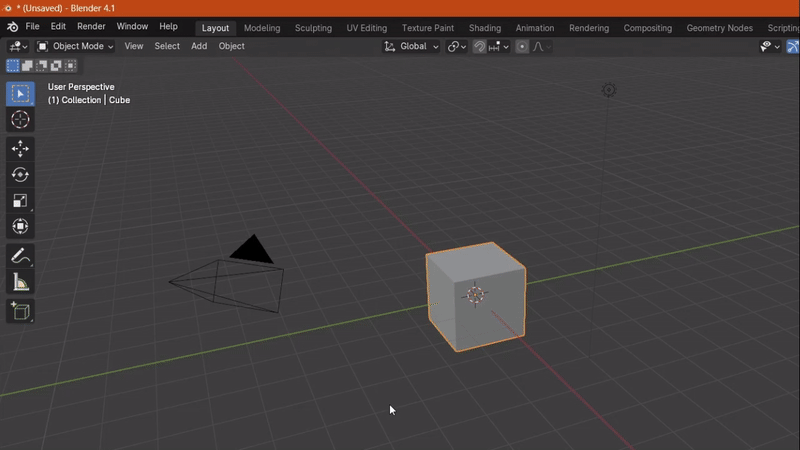Set selection mode to Invert
This screenshot has width=800, height=450.
click(x=56, y=65)
